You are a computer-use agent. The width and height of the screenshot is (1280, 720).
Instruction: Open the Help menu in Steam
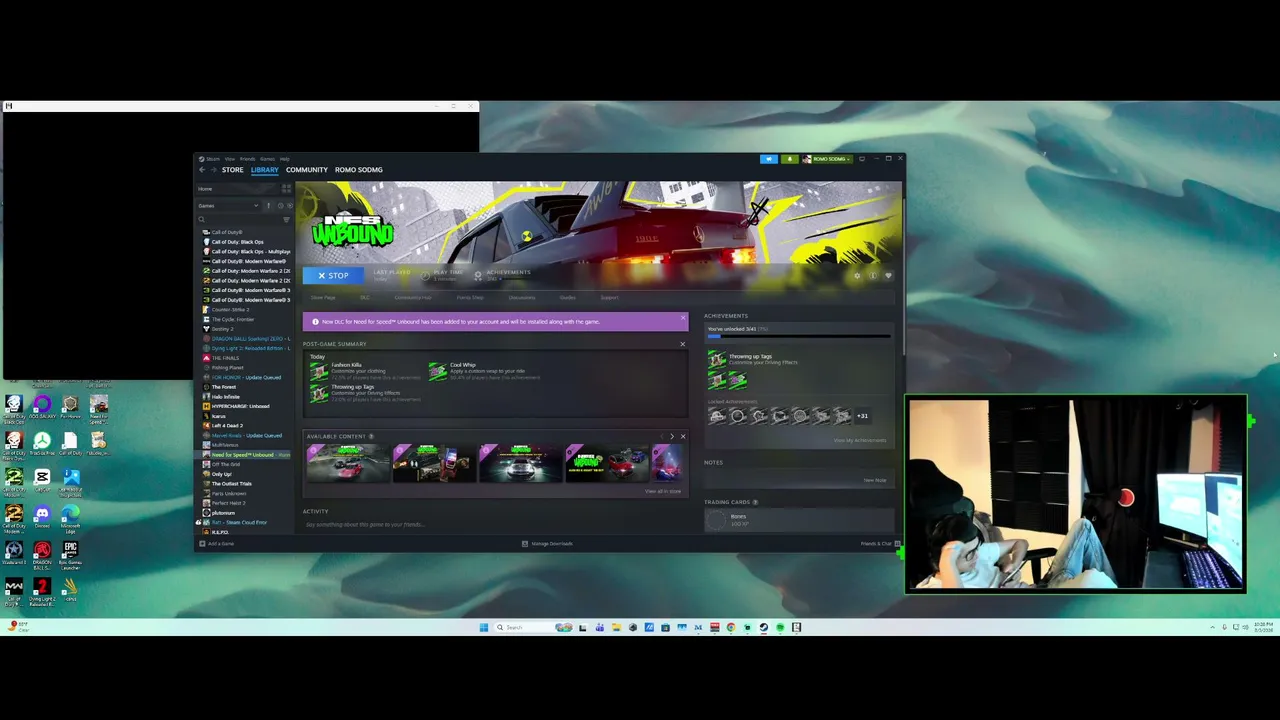click(x=284, y=159)
